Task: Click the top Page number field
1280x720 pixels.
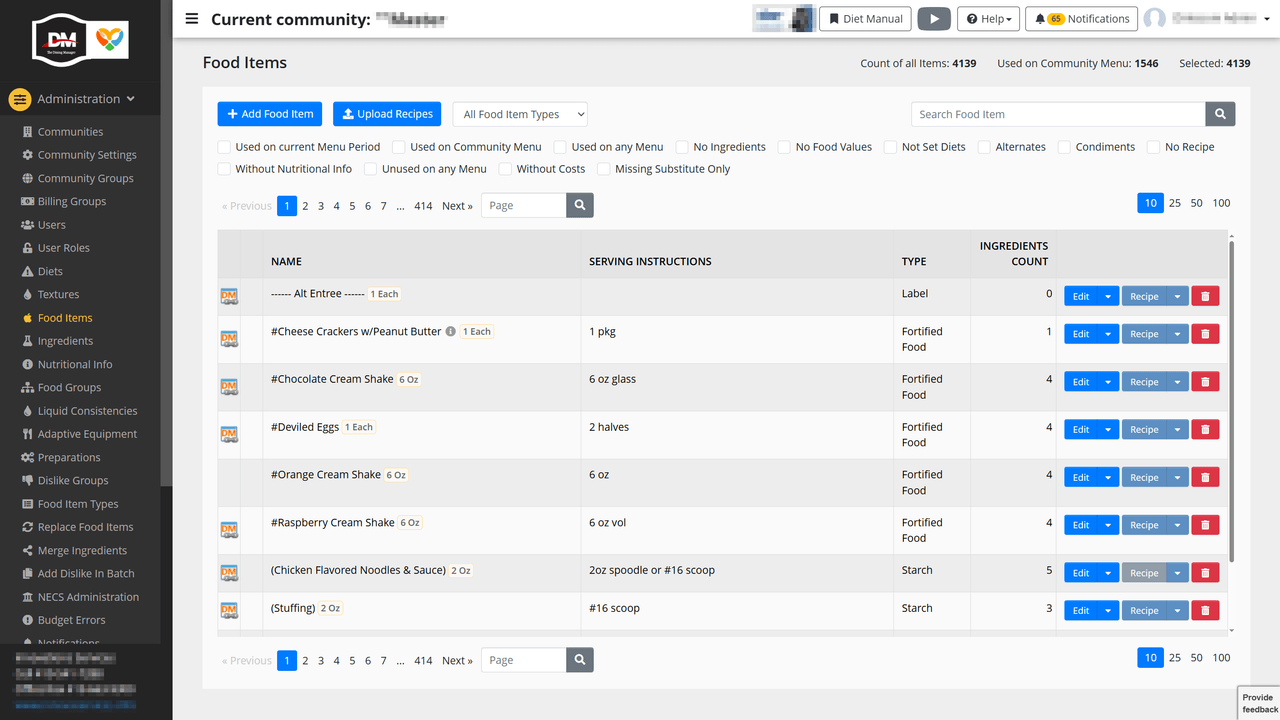Action: pos(524,205)
